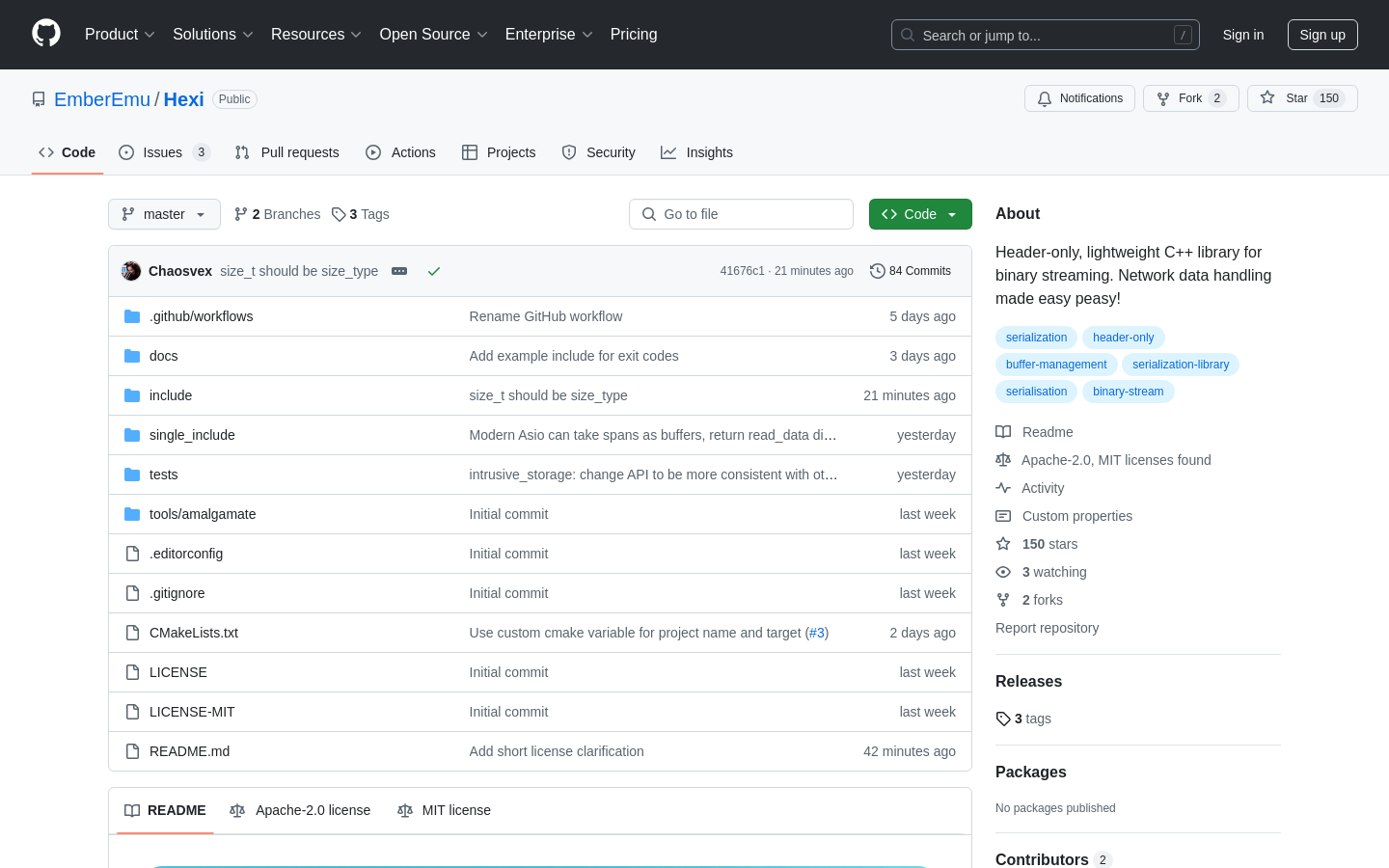Open the 3 Tags link
The height and width of the screenshot is (868, 1389).
pyautogui.click(x=360, y=214)
